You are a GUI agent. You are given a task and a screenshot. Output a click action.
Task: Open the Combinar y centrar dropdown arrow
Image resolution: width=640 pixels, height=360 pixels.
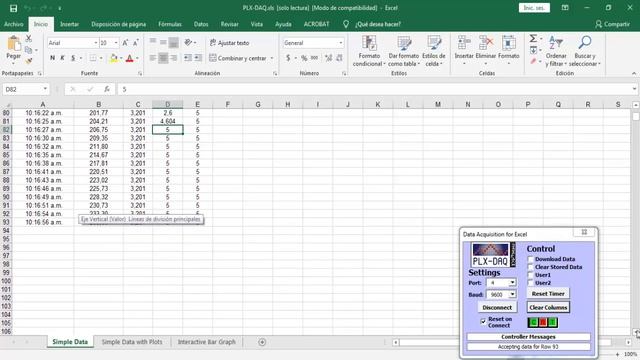click(272, 58)
